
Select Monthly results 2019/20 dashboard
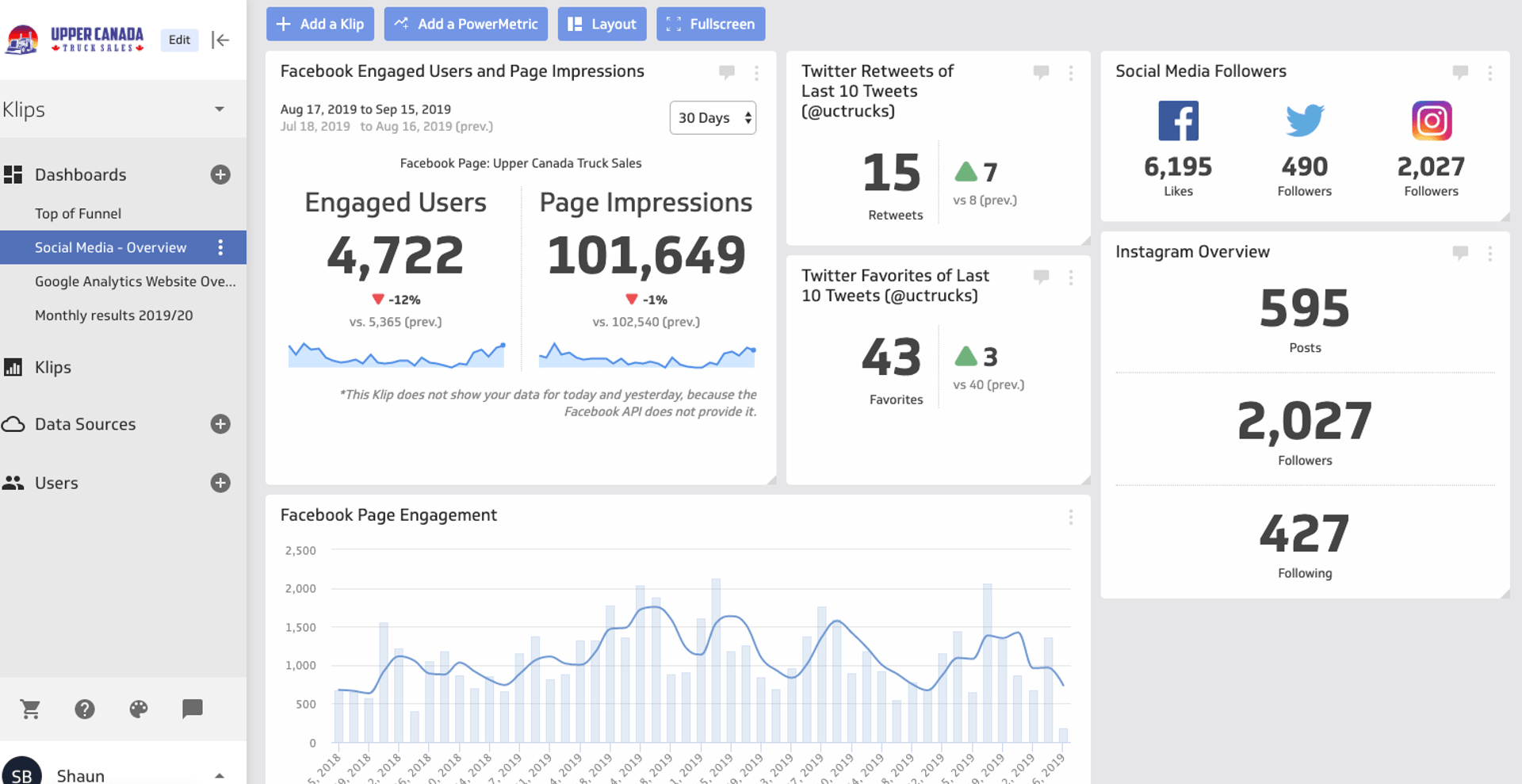(113, 316)
